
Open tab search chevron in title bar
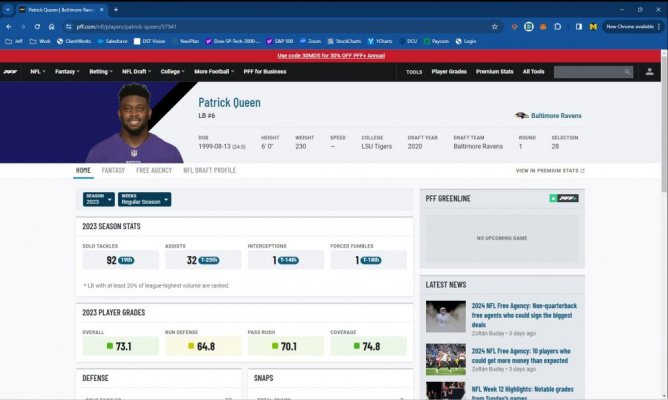(x=8, y=9)
